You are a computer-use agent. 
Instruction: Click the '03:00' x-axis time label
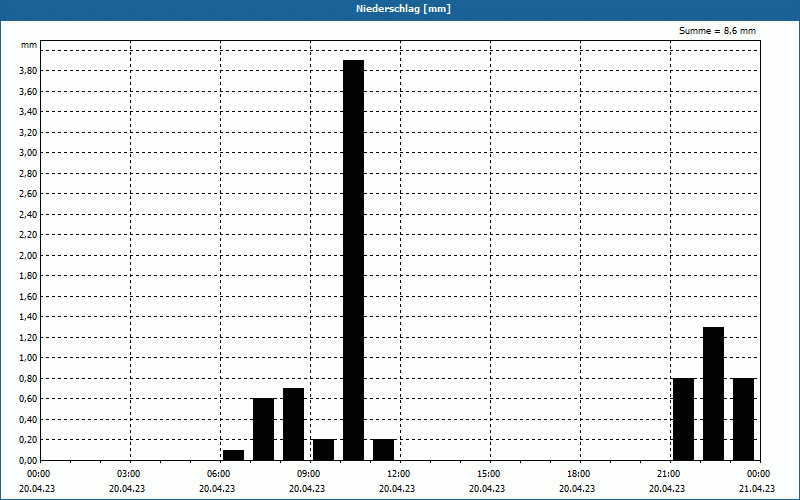pyautogui.click(x=128, y=474)
